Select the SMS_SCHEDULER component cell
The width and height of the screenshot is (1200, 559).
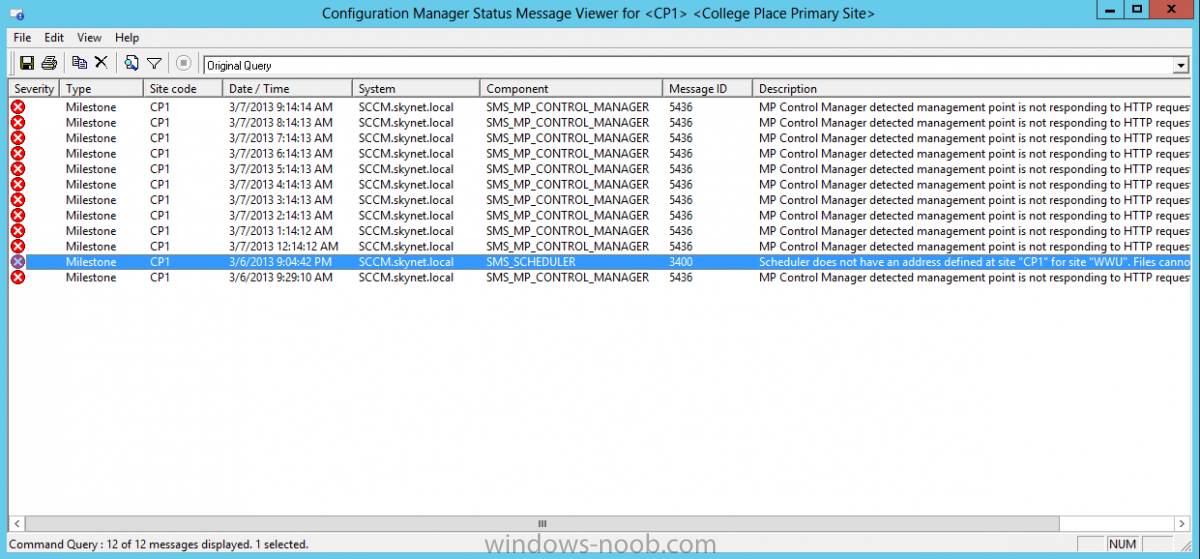[x=531, y=262]
